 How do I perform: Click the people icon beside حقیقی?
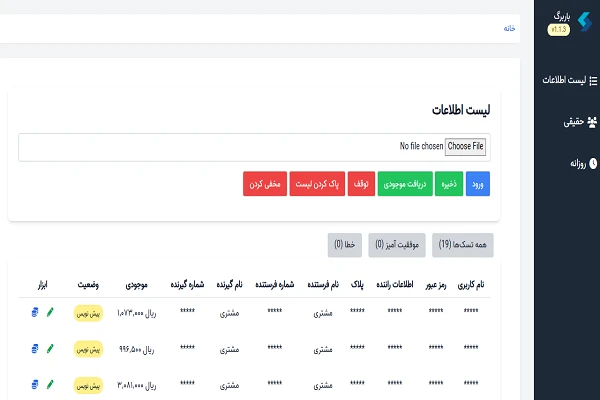[591, 122]
